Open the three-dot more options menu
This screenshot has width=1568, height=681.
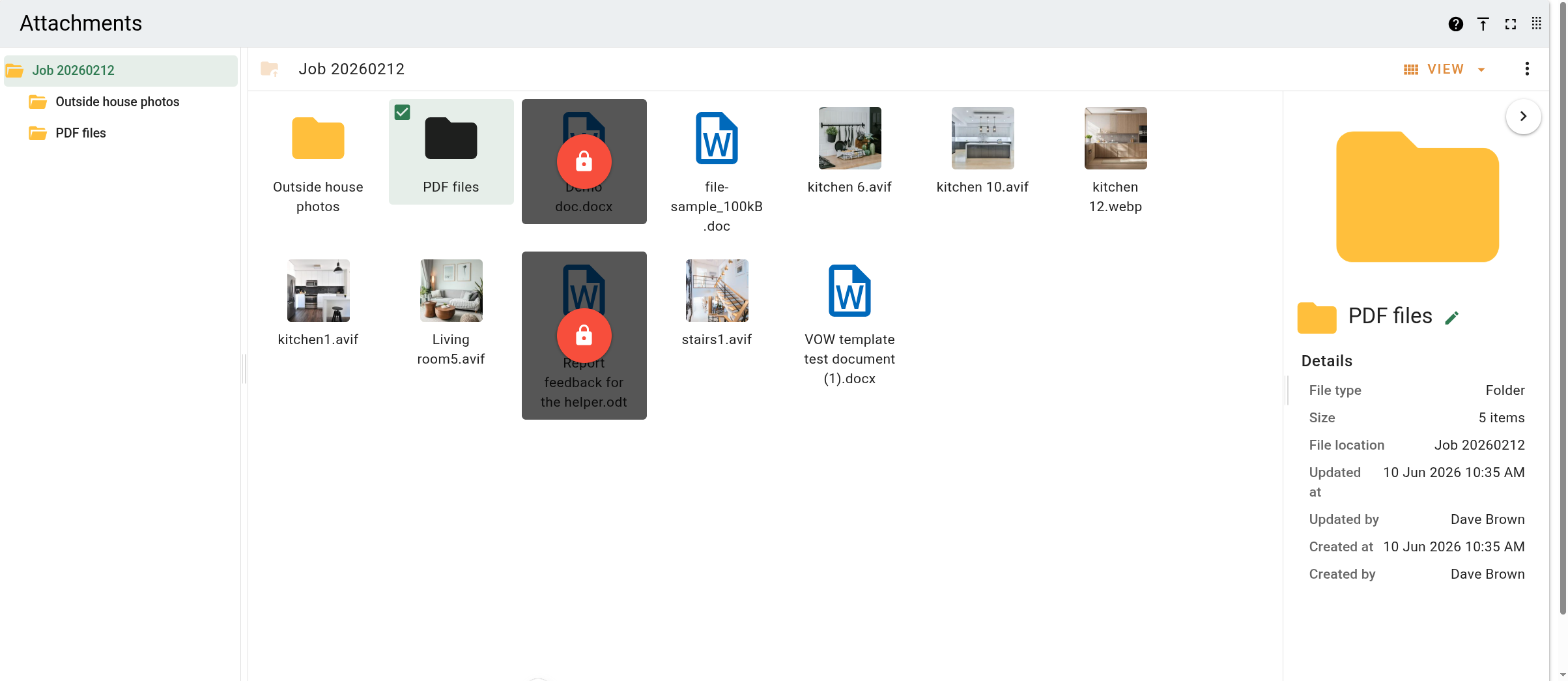[x=1527, y=69]
